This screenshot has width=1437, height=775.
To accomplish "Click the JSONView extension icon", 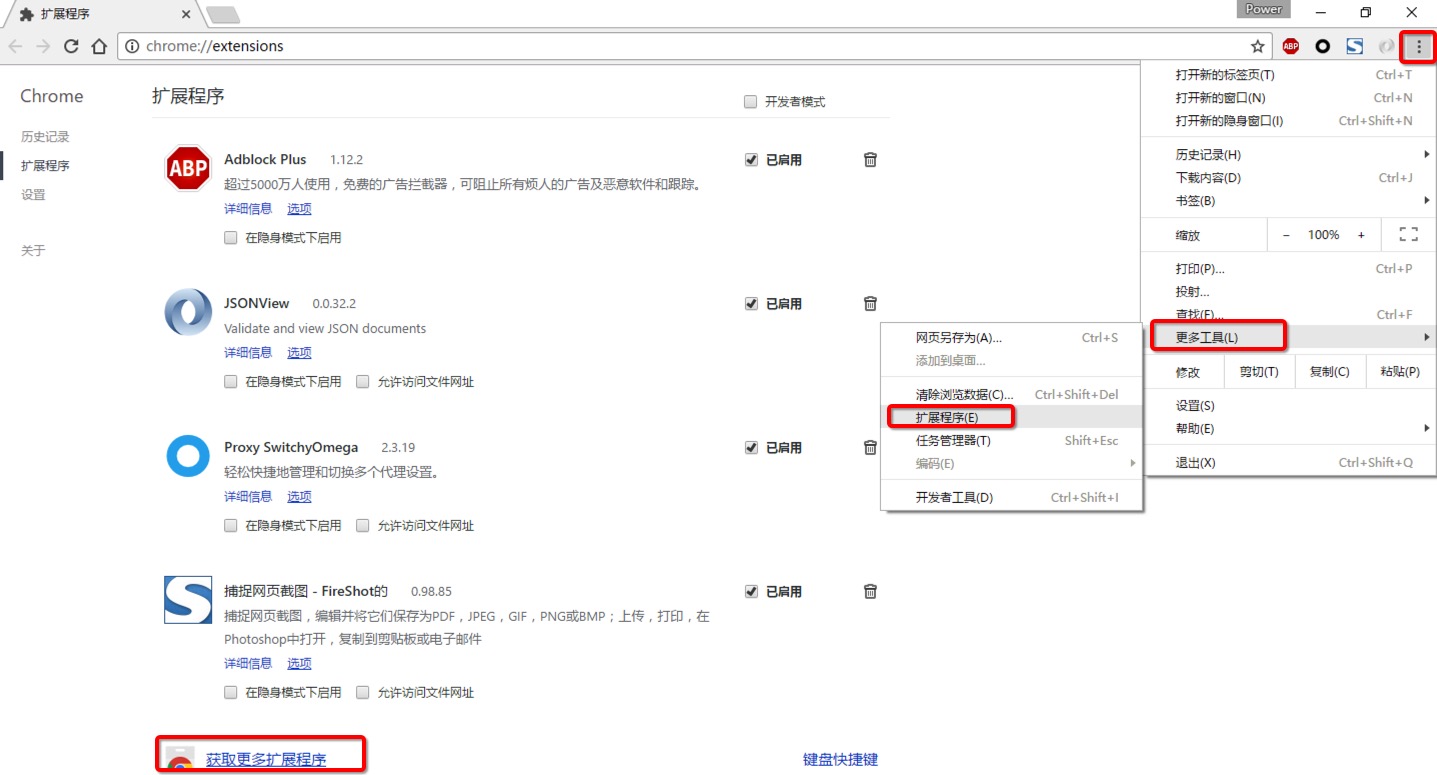I will pos(187,312).
